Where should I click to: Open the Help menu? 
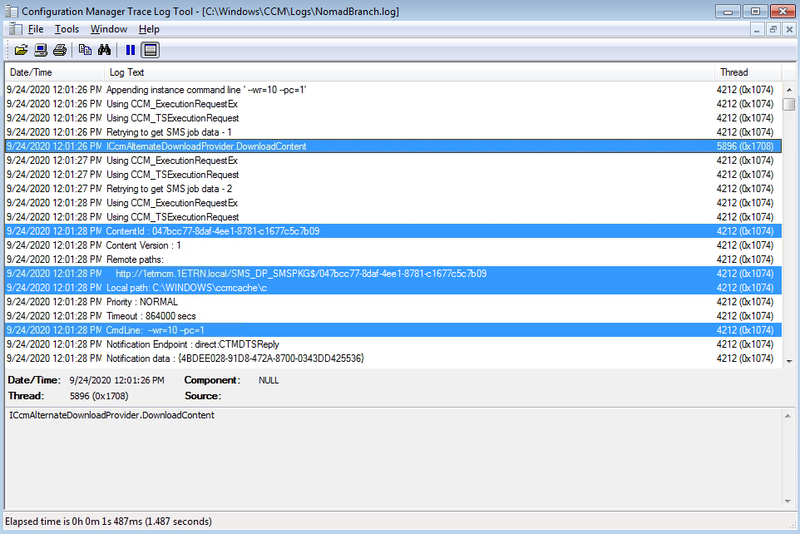coord(149,29)
